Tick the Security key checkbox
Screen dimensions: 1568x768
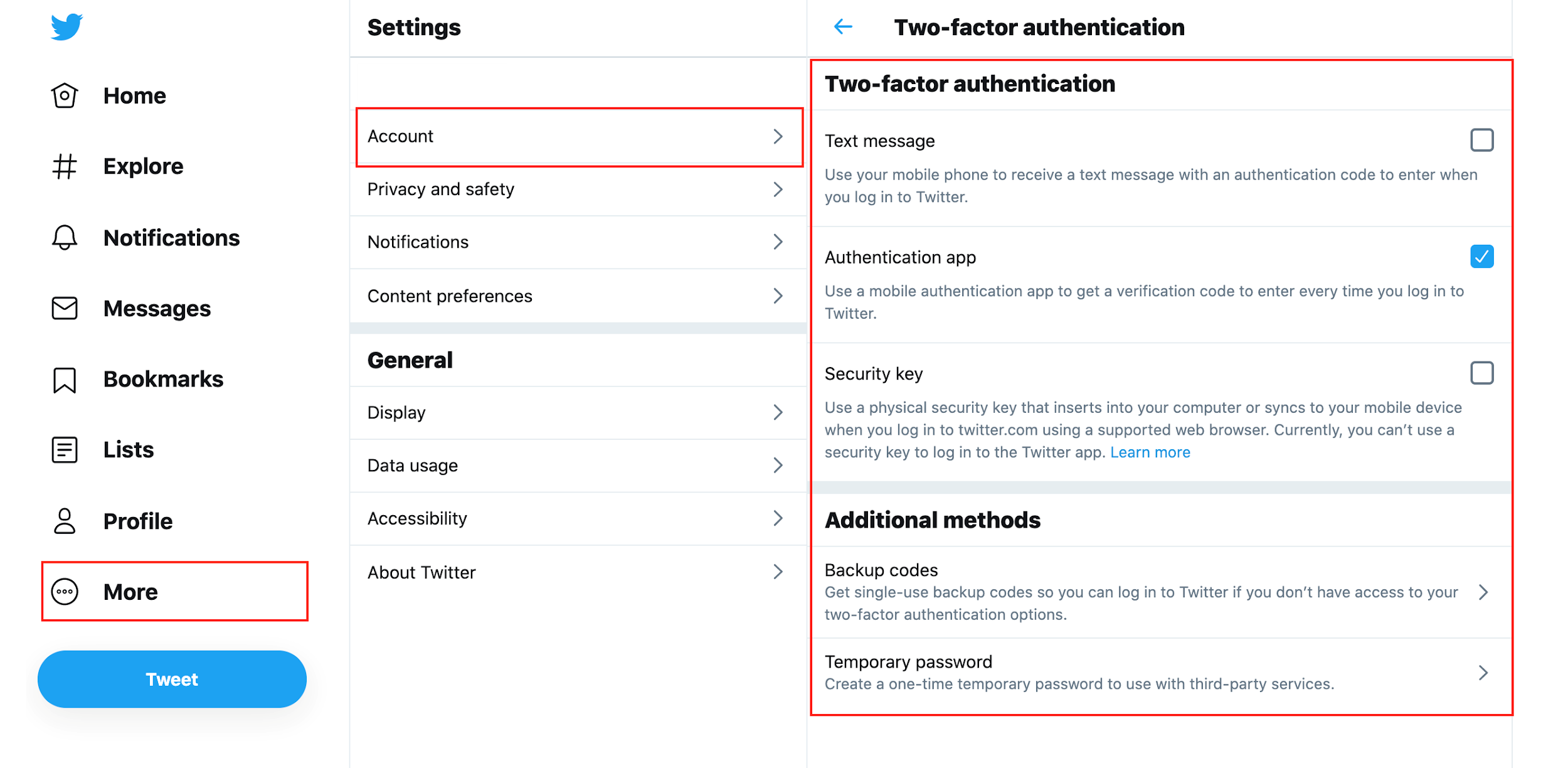[x=1481, y=373]
